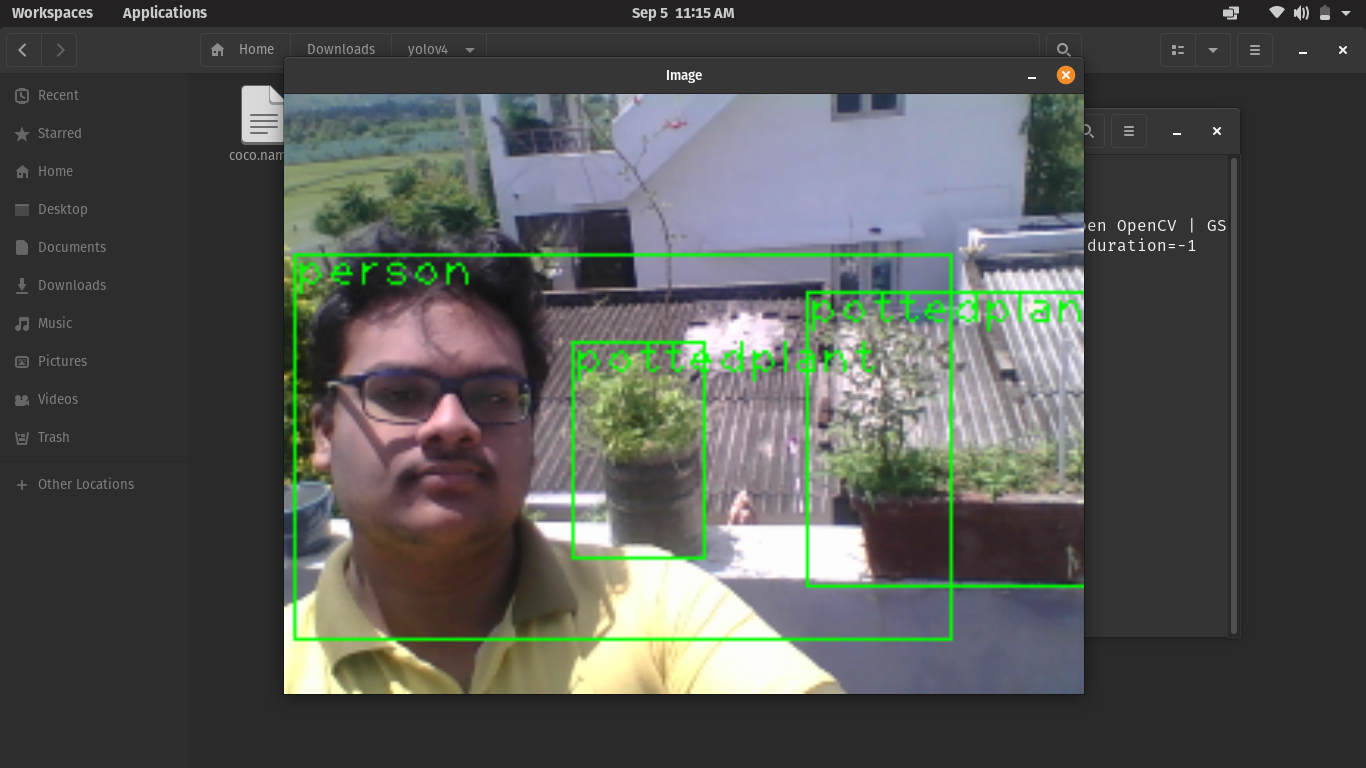Click the forward navigation arrow
This screenshot has height=768, width=1366.
[x=60, y=50]
